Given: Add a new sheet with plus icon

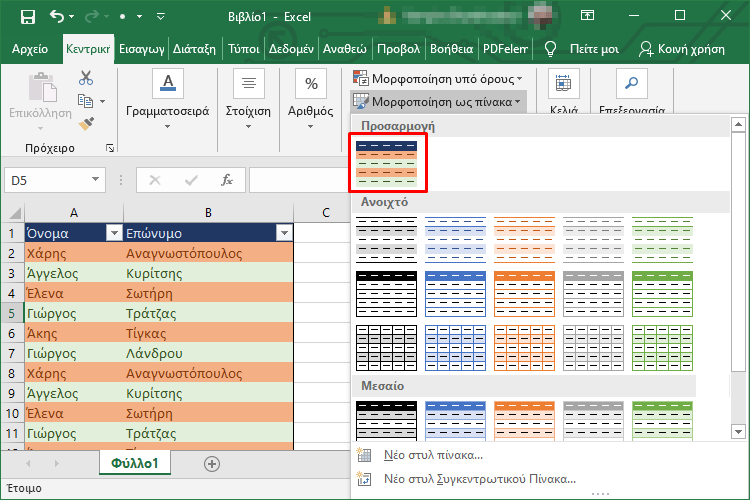Looking at the screenshot, I should click(x=212, y=464).
